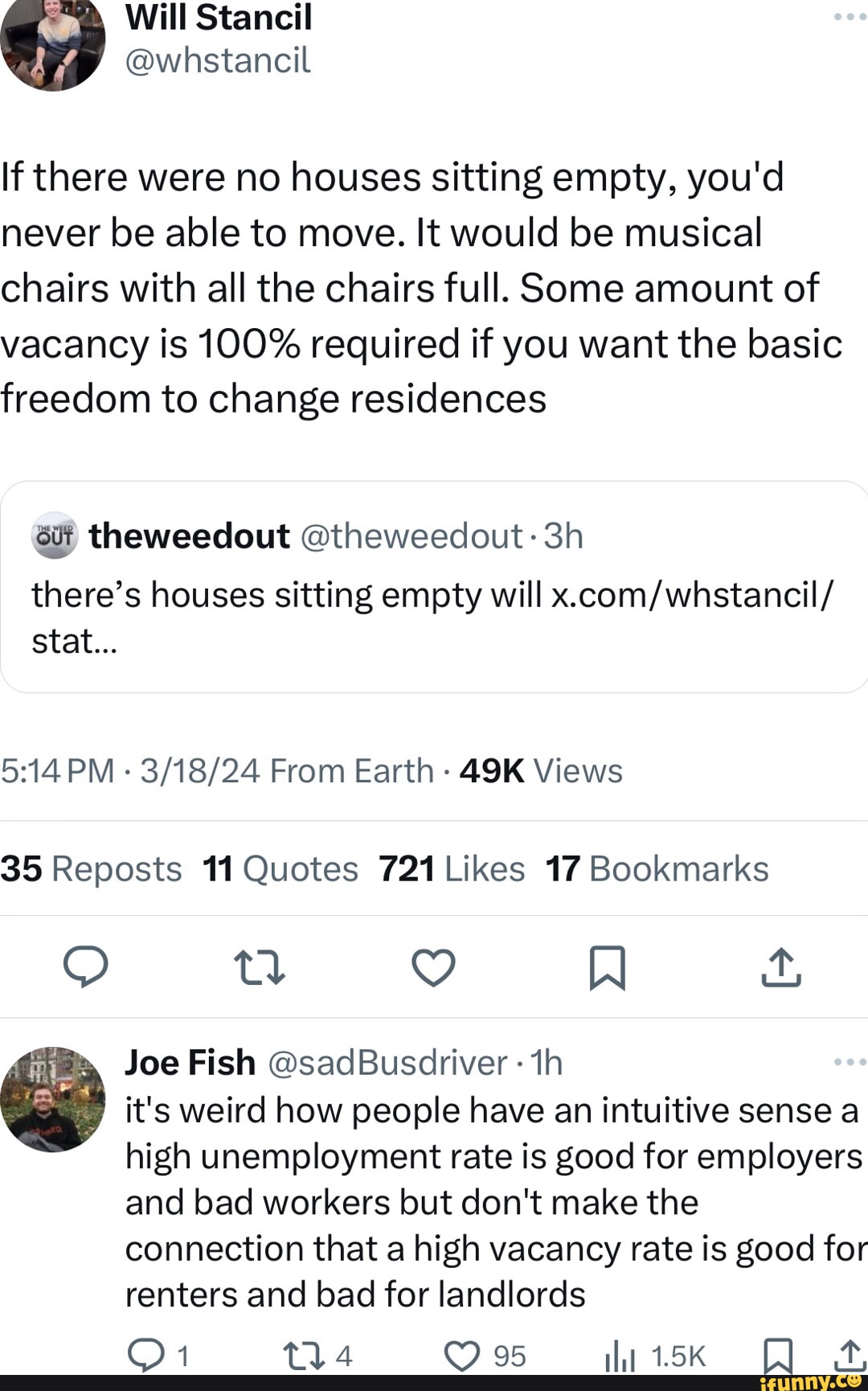
Task: Go to @whstancil profile handle
Action: point(218,60)
